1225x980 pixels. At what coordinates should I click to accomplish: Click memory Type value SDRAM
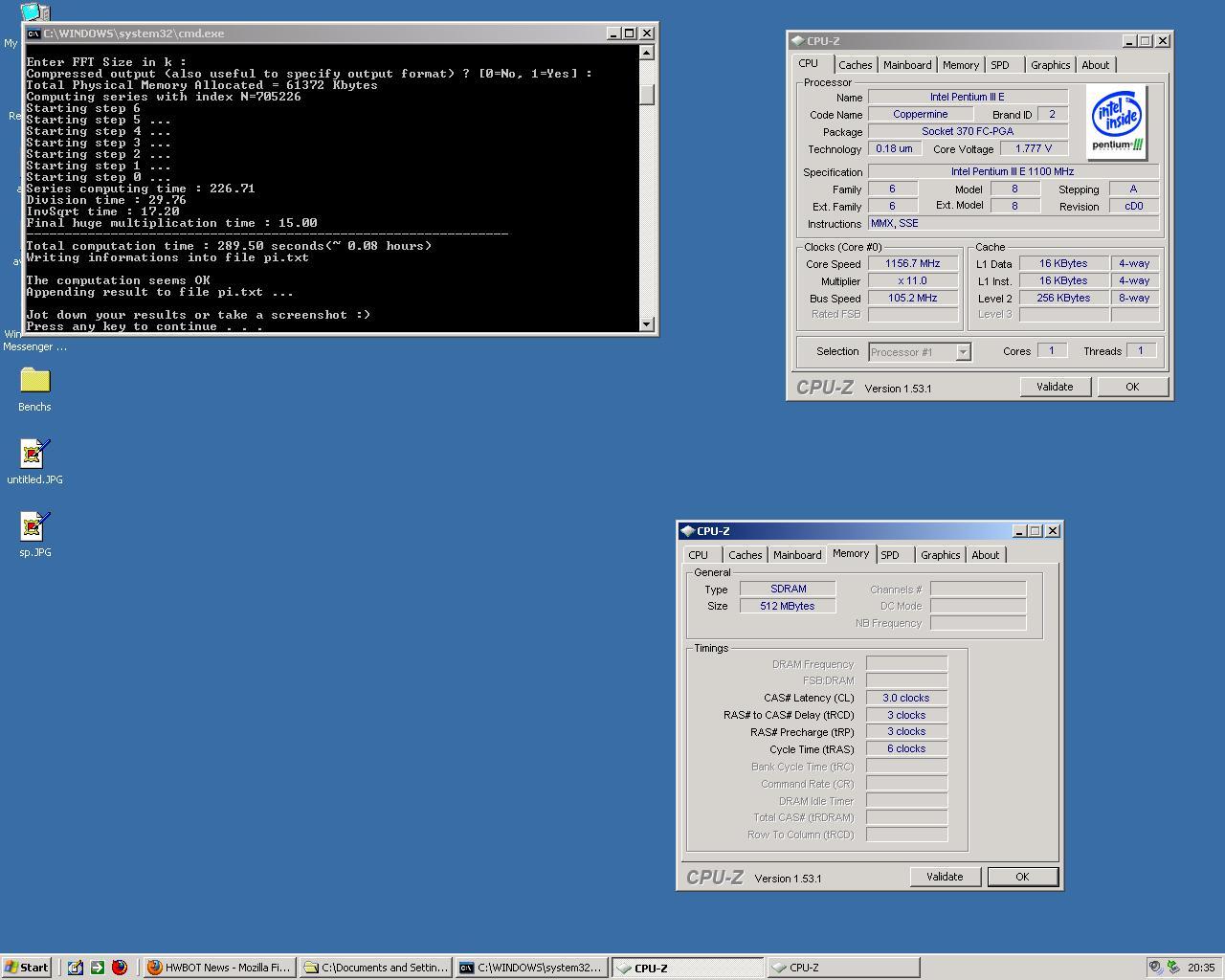[788, 589]
